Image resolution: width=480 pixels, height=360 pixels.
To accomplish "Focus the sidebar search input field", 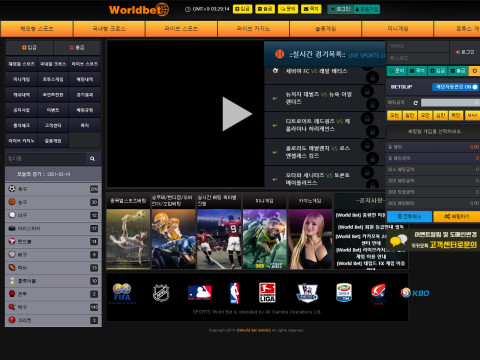I will pyautogui.click(x=45, y=159).
